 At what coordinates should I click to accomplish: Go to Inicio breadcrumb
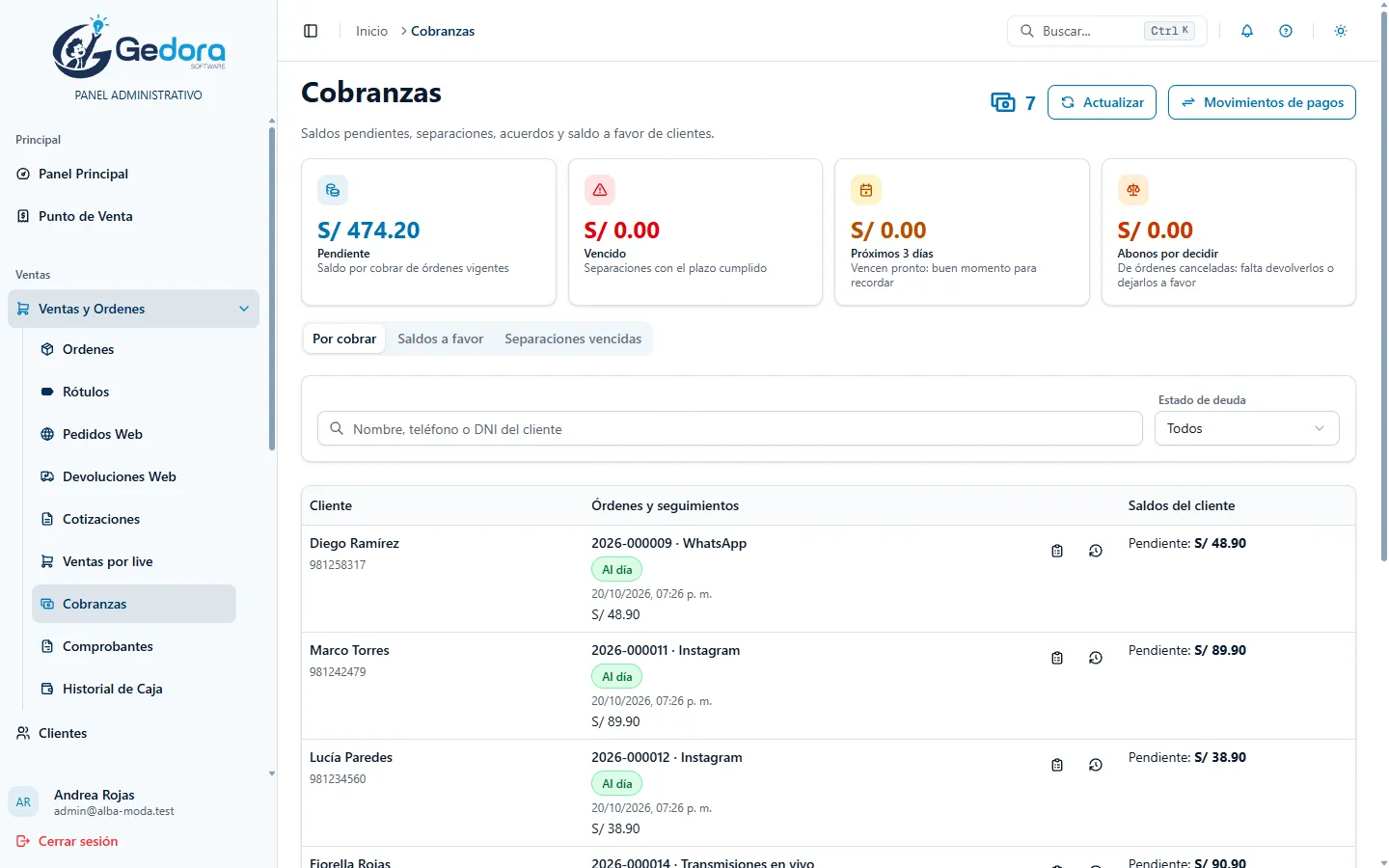(371, 31)
